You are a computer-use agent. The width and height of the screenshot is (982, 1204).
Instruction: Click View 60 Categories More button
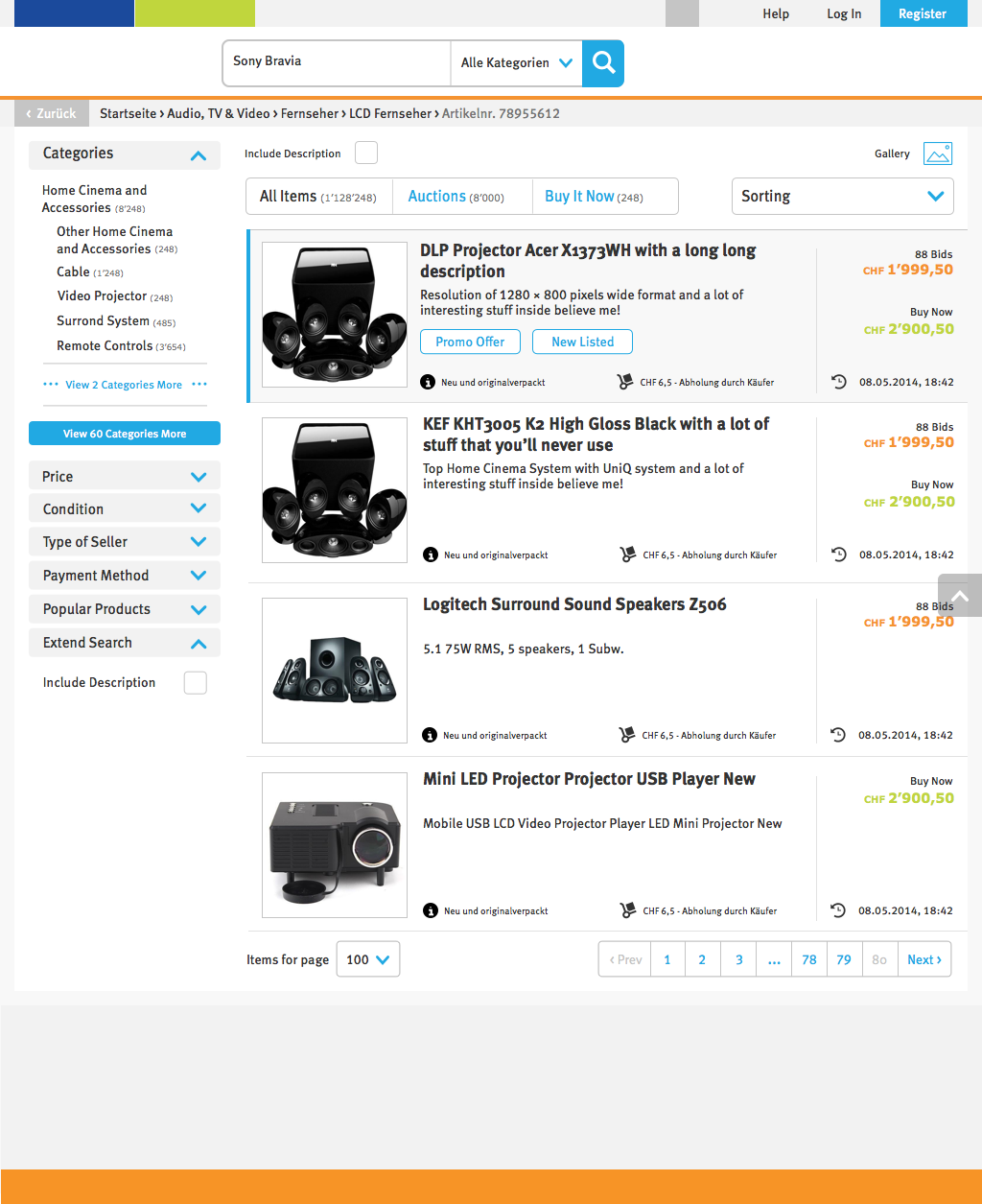pyautogui.click(x=125, y=434)
